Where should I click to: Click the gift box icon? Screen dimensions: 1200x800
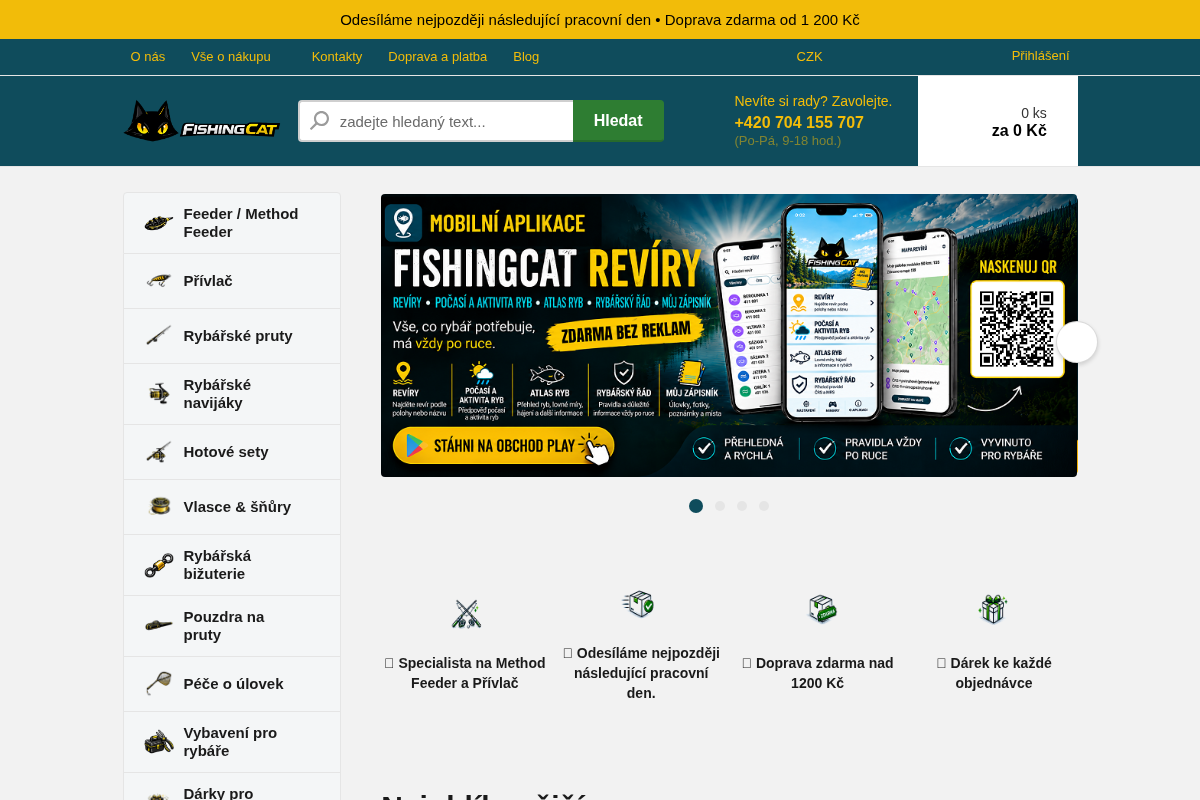click(x=993, y=608)
